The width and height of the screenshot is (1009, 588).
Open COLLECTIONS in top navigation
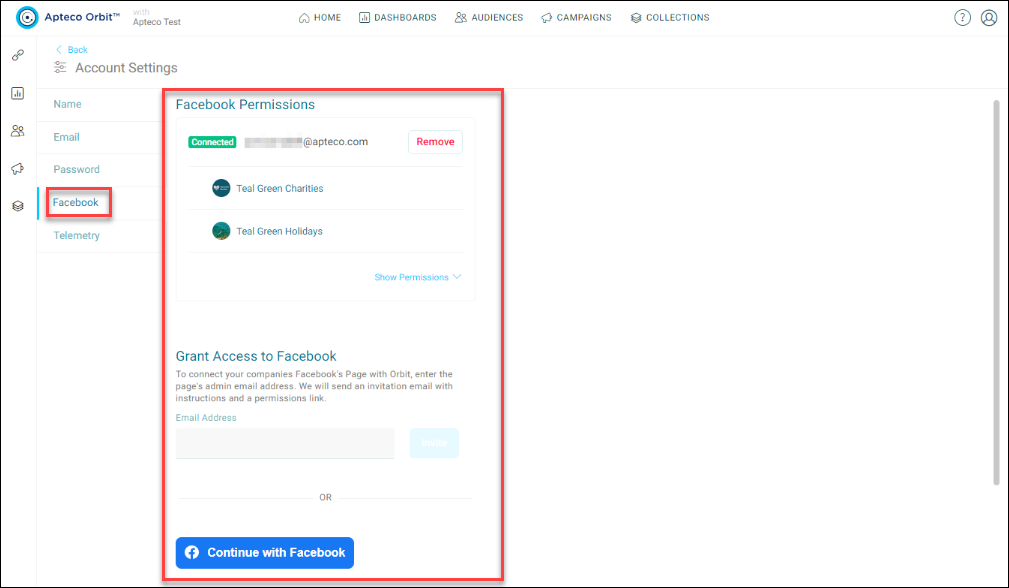coord(670,18)
